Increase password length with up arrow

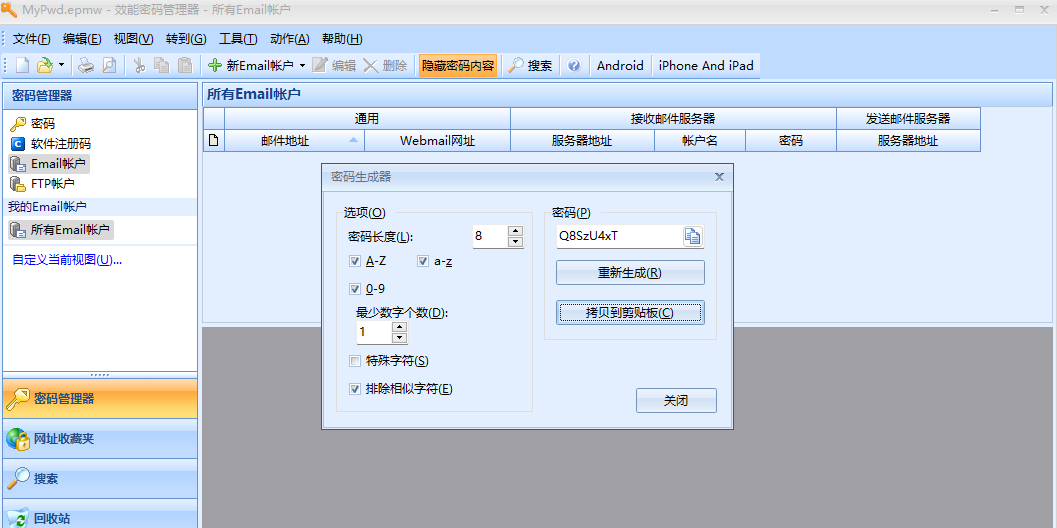516,231
